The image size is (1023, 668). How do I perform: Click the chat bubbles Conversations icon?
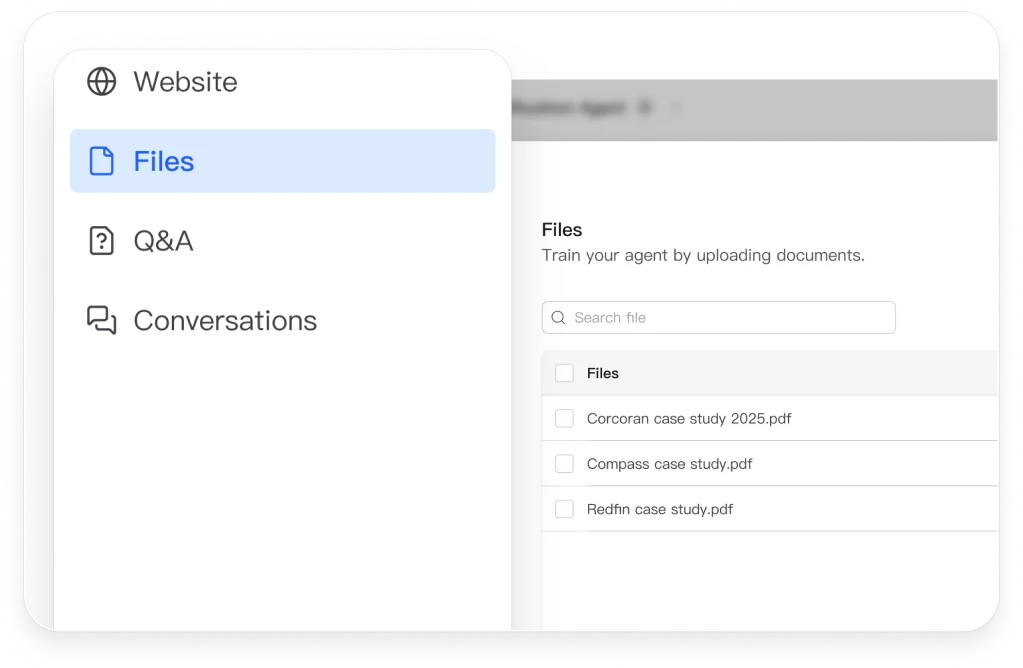[x=102, y=320]
